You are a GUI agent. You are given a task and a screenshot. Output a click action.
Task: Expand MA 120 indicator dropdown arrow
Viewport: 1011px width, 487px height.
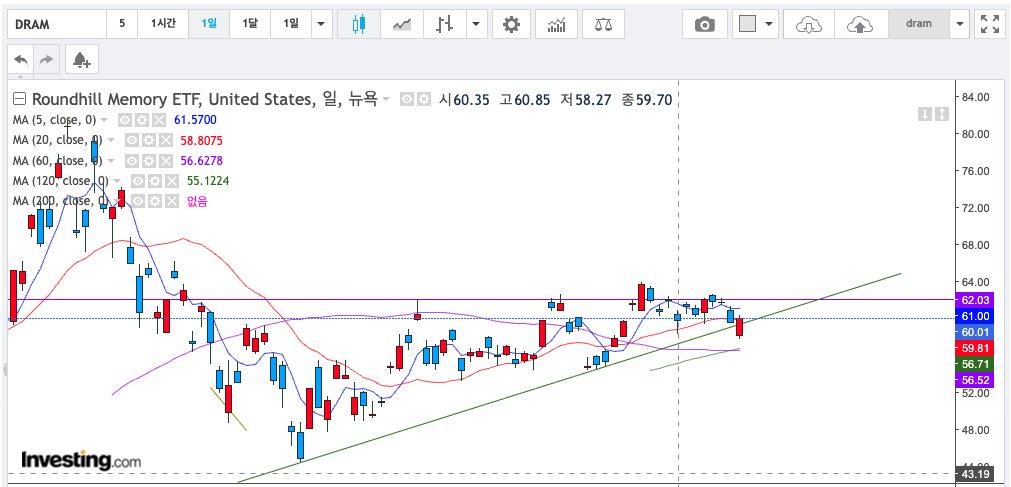117,182
